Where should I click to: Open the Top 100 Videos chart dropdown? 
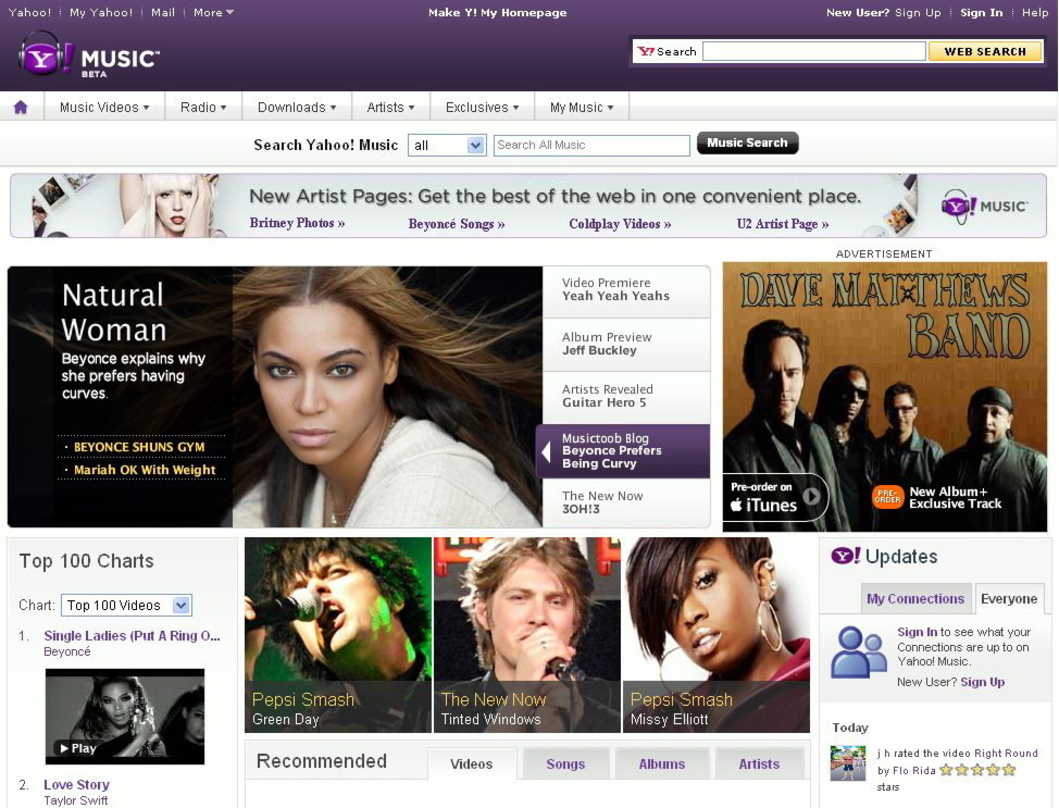[x=126, y=605]
